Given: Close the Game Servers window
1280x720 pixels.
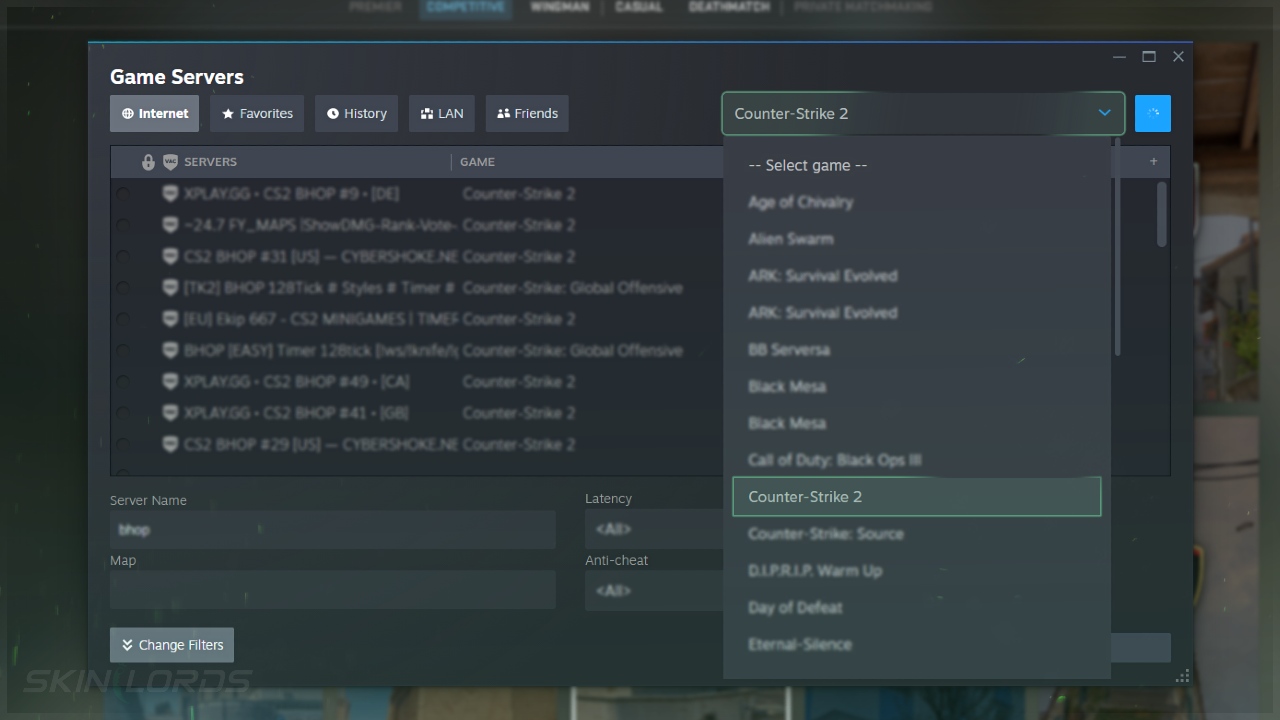Looking at the screenshot, I should tap(1178, 57).
